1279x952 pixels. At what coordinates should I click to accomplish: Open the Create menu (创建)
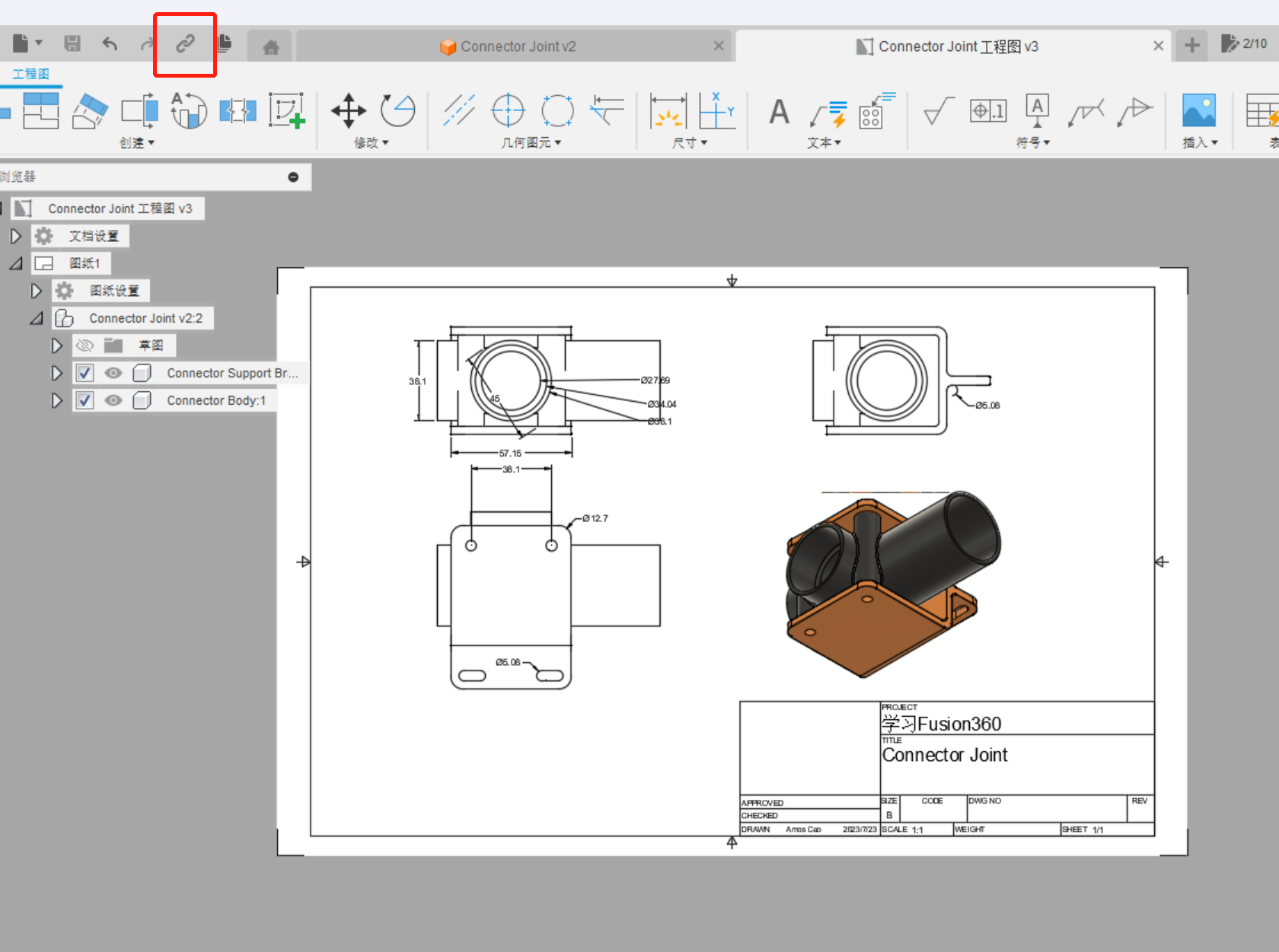(x=137, y=143)
